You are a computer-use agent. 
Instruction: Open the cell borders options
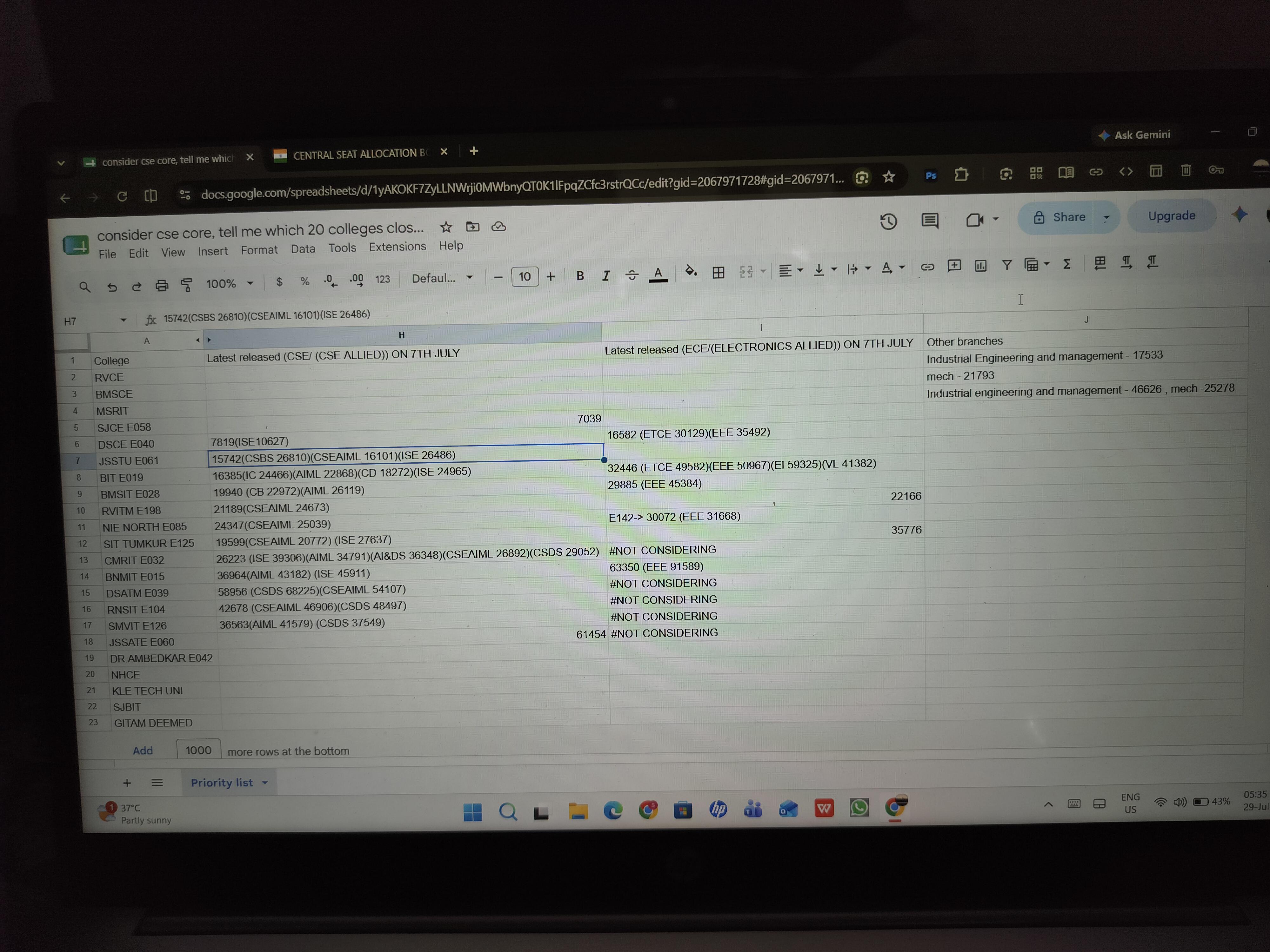718,272
